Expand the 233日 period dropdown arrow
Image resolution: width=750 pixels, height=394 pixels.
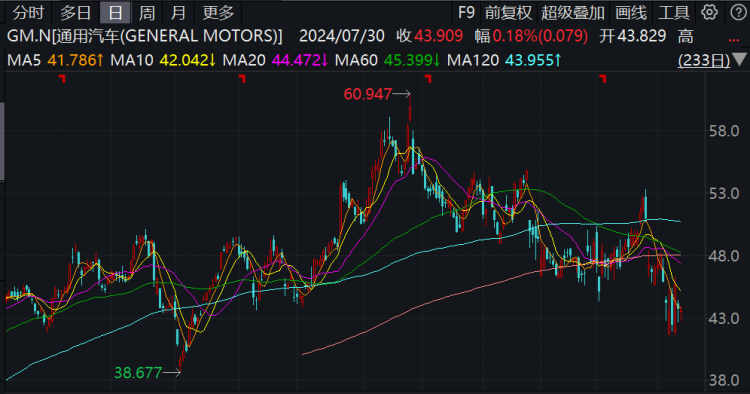pos(740,60)
